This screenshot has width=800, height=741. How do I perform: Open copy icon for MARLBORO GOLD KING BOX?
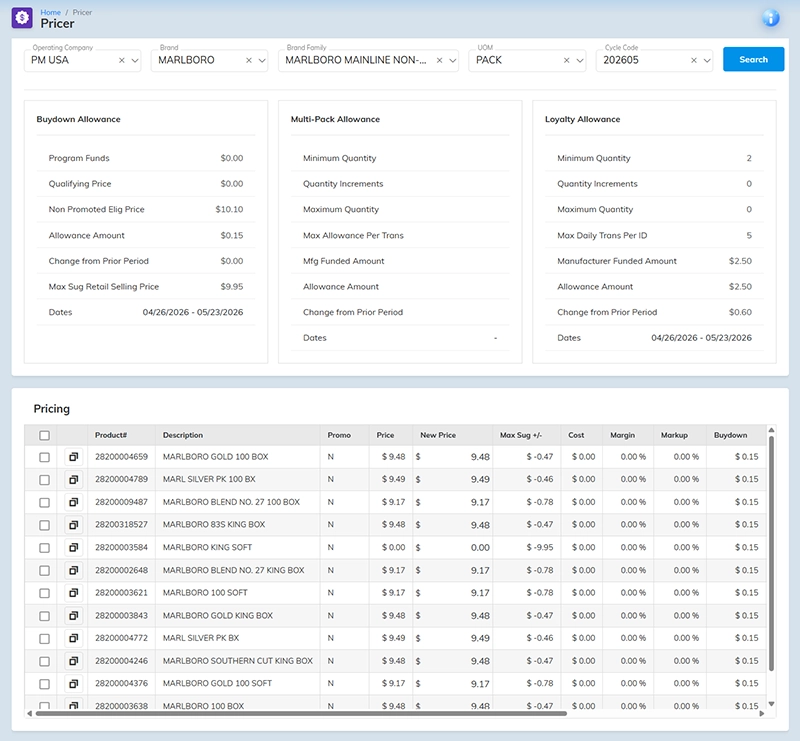click(73, 615)
